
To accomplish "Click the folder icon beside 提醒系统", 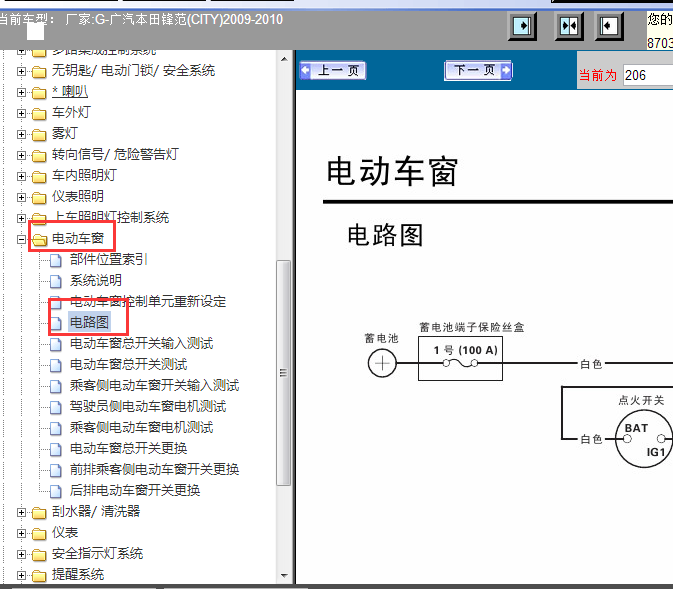I will tap(39, 576).
